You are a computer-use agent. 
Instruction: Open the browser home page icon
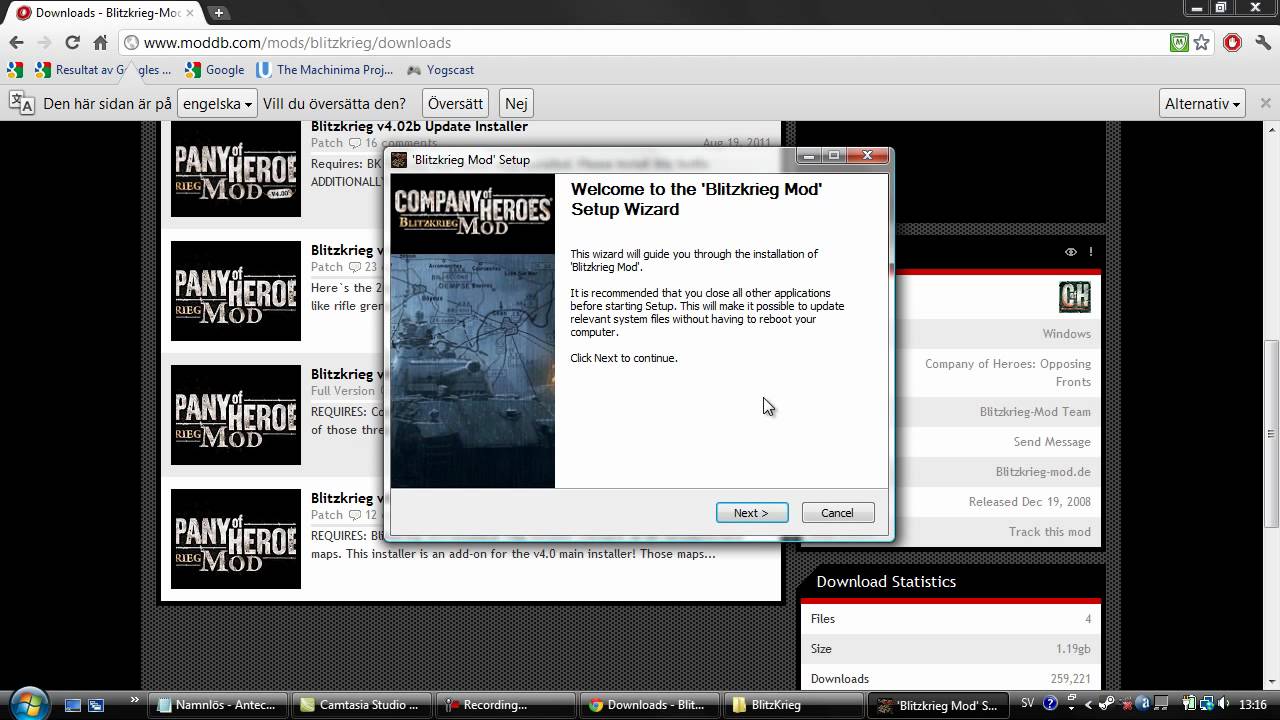[x=100, y=43]
